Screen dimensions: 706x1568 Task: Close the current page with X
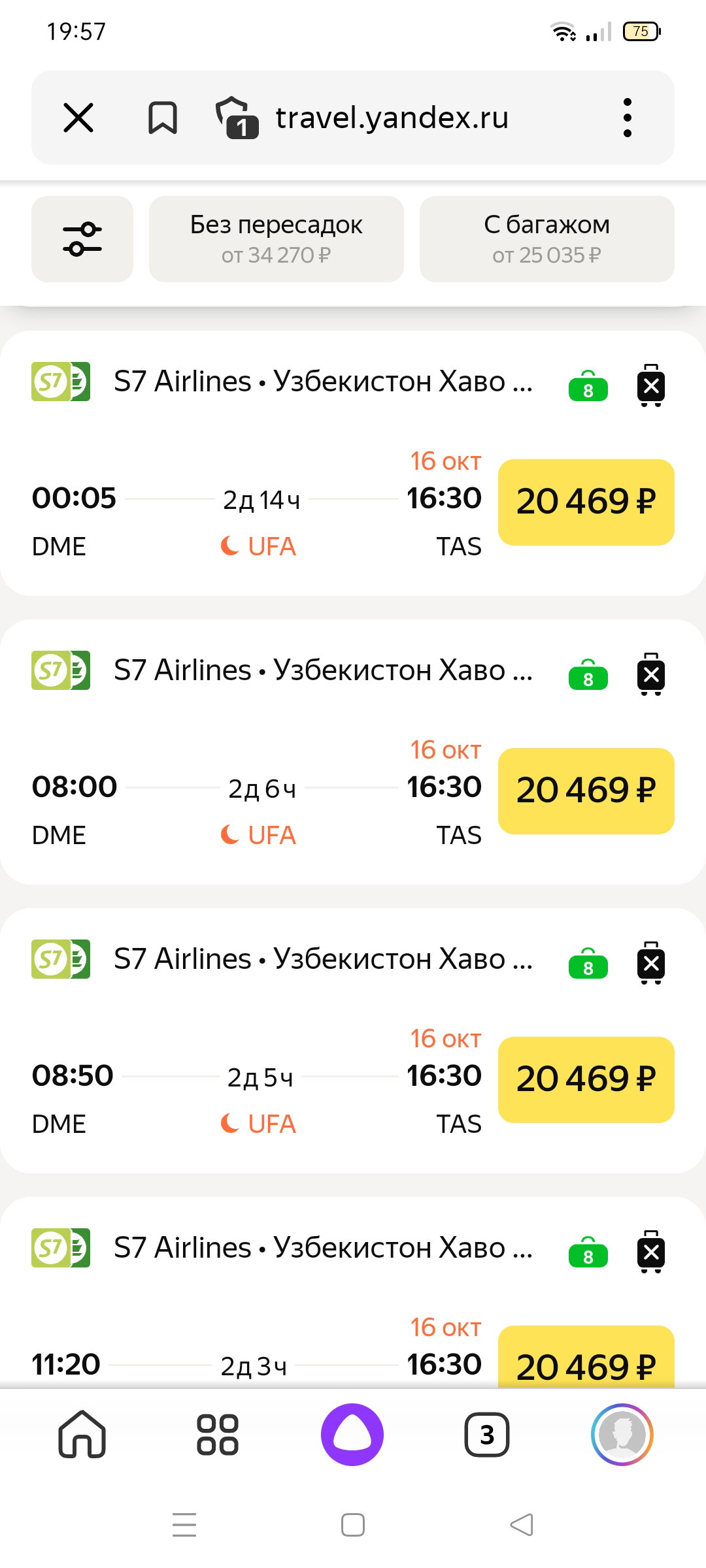pos(78,118)
